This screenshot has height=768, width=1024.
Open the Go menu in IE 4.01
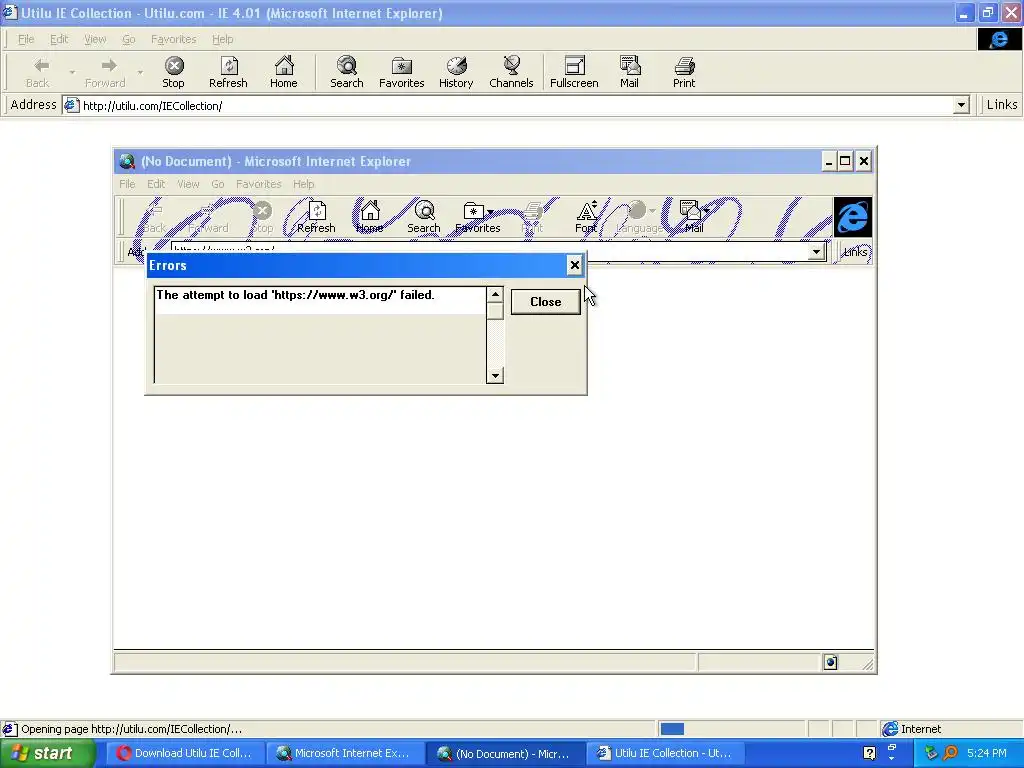[x=129, y=39]
